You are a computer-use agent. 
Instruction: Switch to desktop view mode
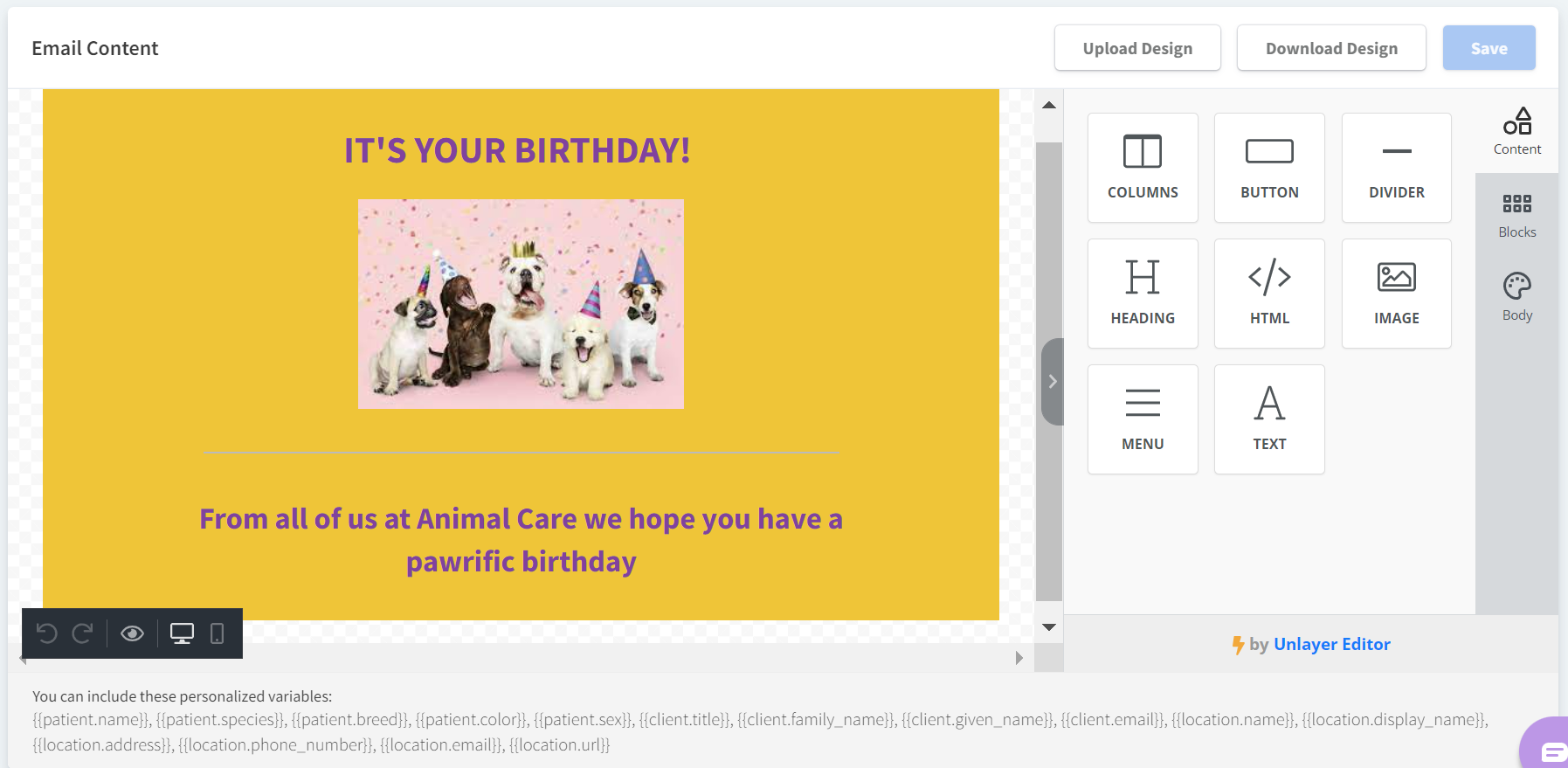click(x=182, y=633)
